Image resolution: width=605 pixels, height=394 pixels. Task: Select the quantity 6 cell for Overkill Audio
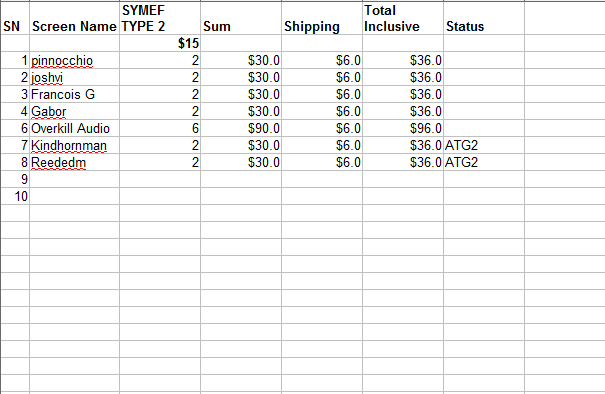coord(160,128)
